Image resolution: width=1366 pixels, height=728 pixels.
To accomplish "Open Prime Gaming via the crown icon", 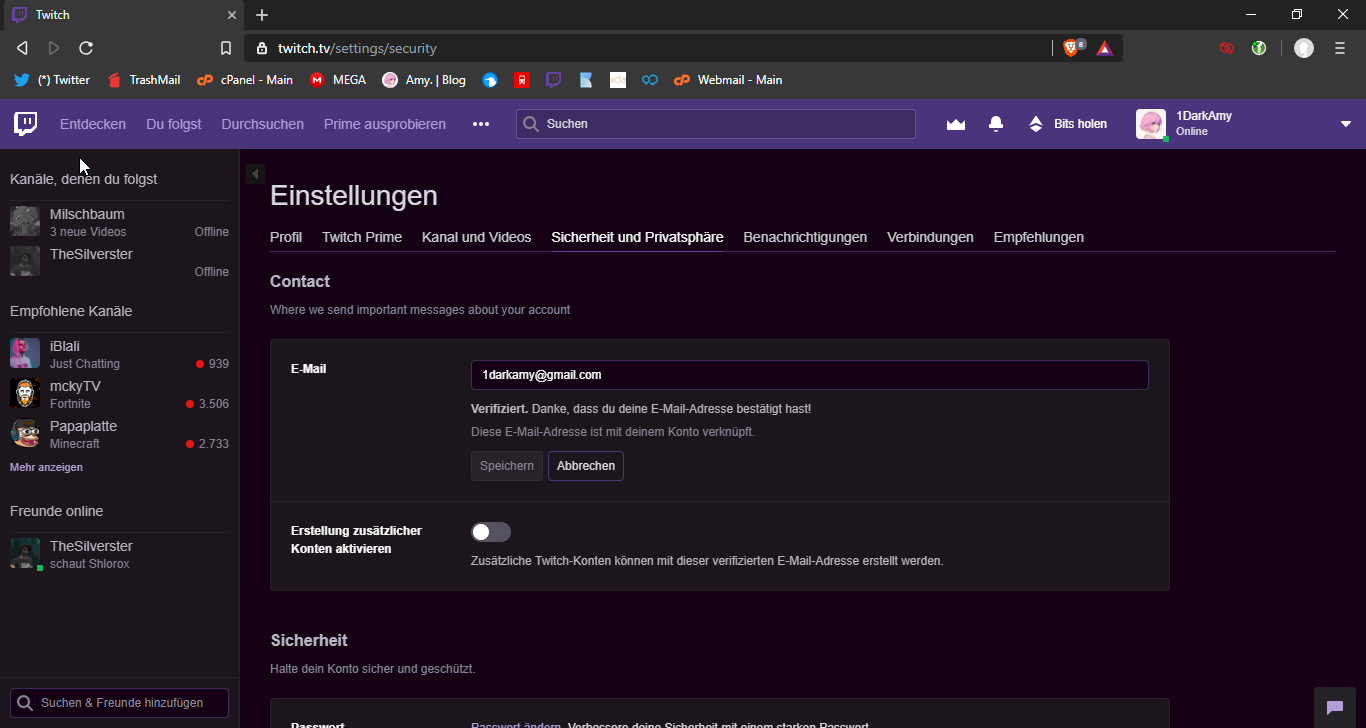I will [955, 123].
